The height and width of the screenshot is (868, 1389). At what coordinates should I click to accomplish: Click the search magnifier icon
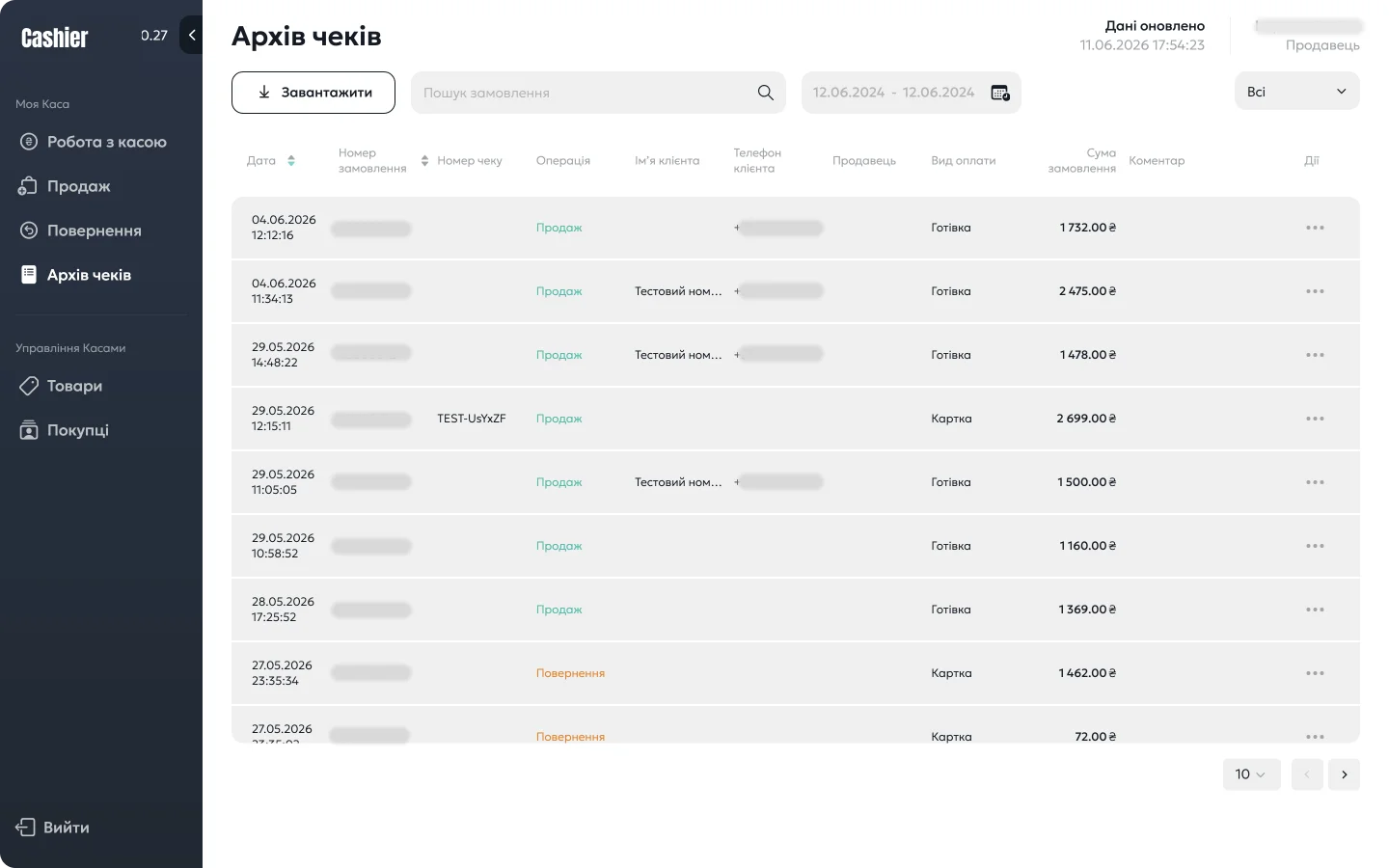765,93
